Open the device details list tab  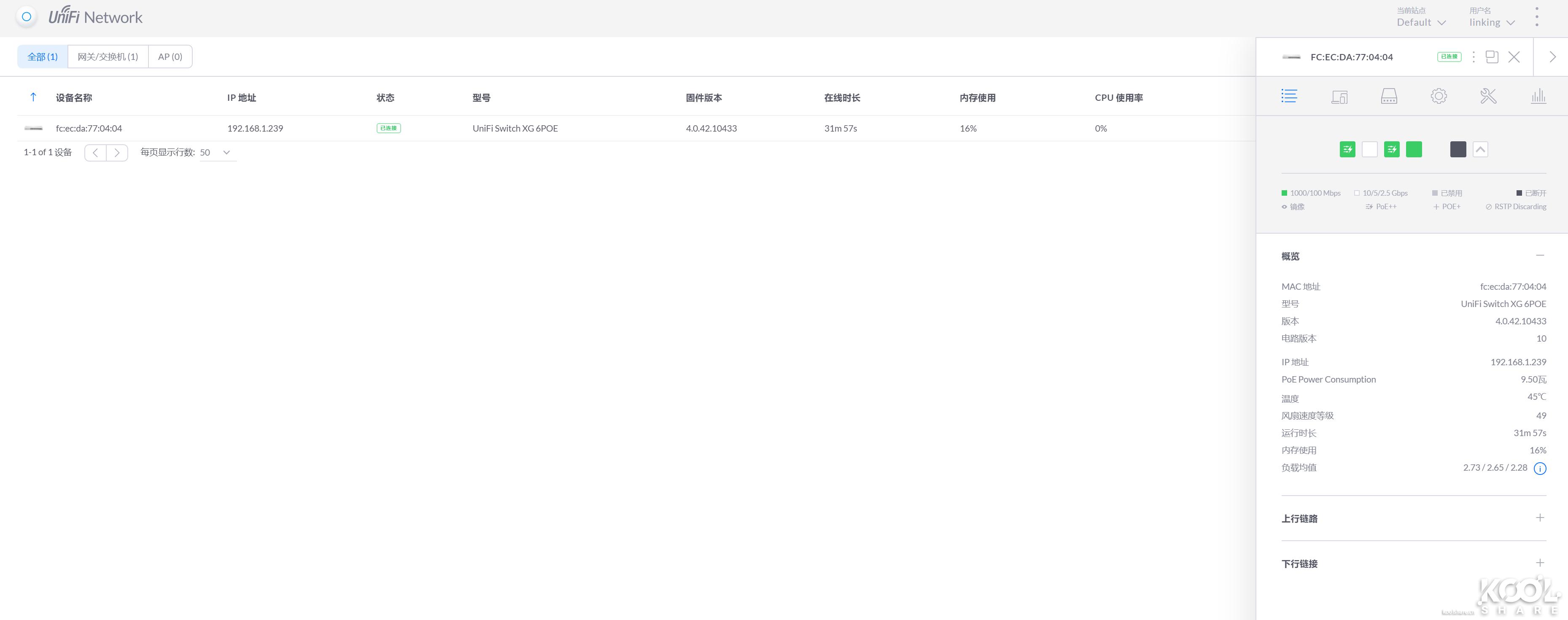point(1289,96)
